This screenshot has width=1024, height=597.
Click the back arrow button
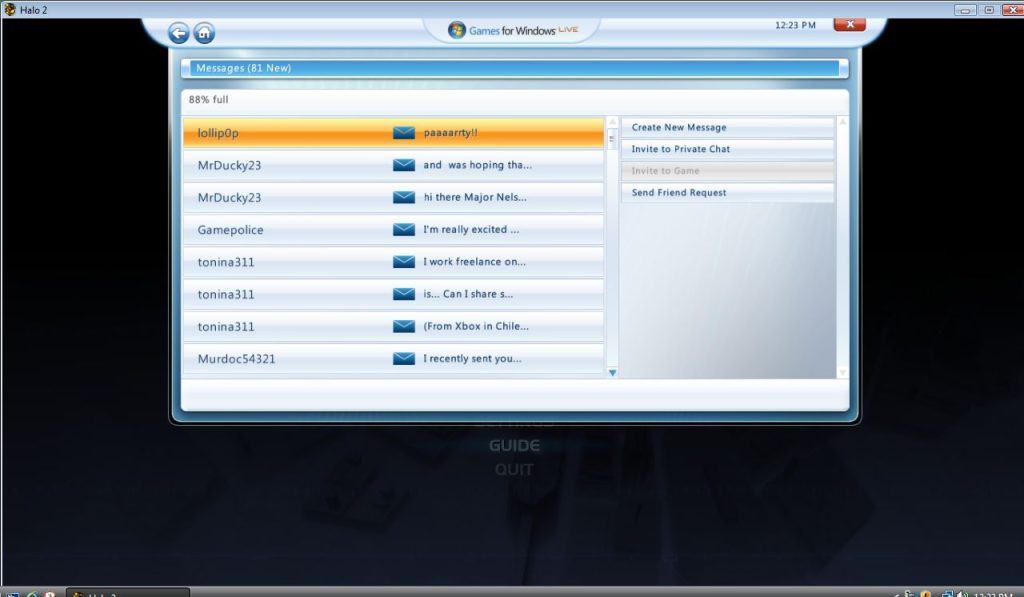point(178,33)
